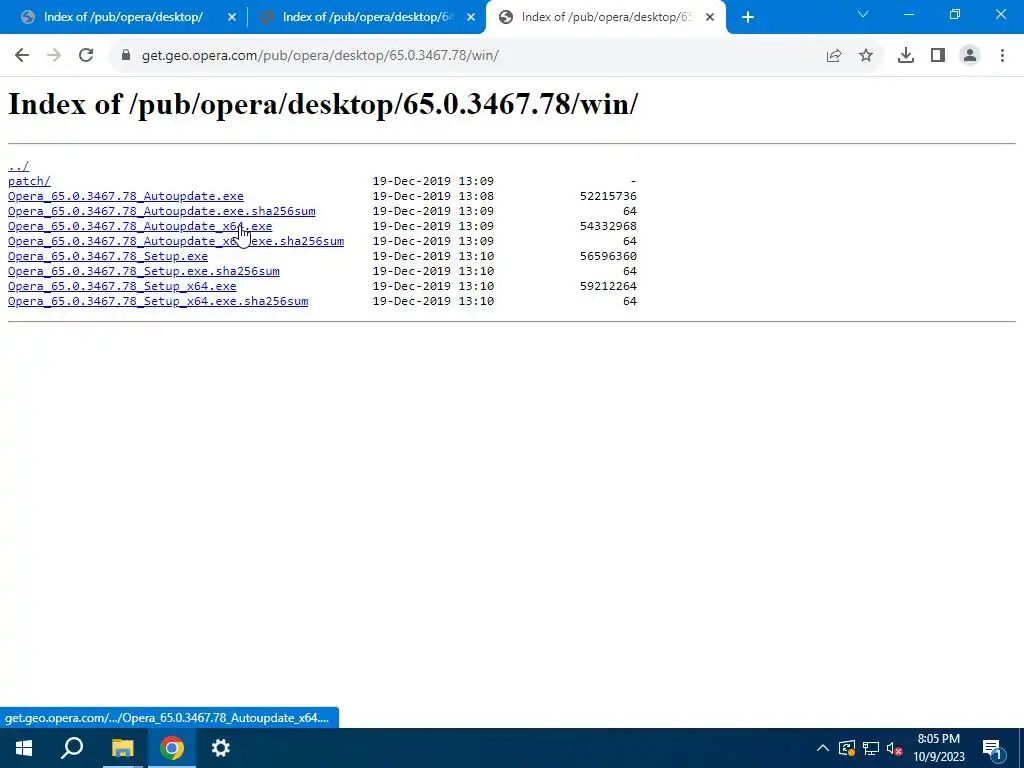Open Chrome three-dot menu
Viewport: 1024px width, 768px height.
click(1002, 56)
